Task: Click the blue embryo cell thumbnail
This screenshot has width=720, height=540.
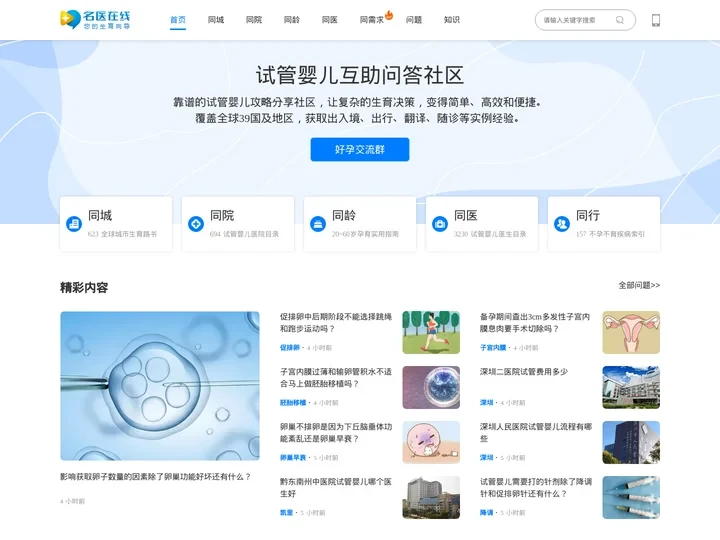Action: click(431, 388)
